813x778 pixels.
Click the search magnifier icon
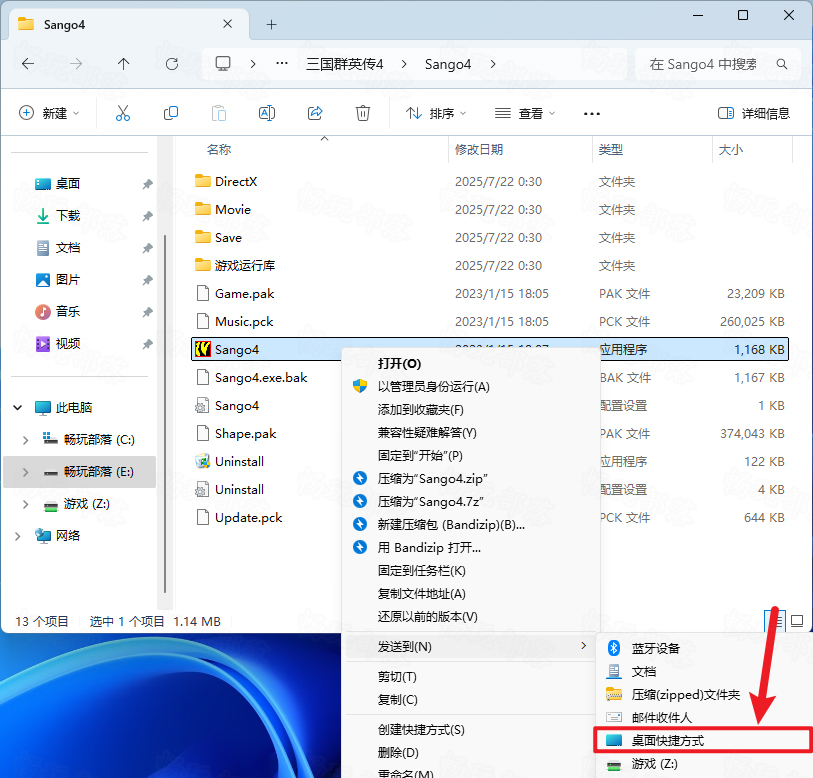[x=781, y=64]
